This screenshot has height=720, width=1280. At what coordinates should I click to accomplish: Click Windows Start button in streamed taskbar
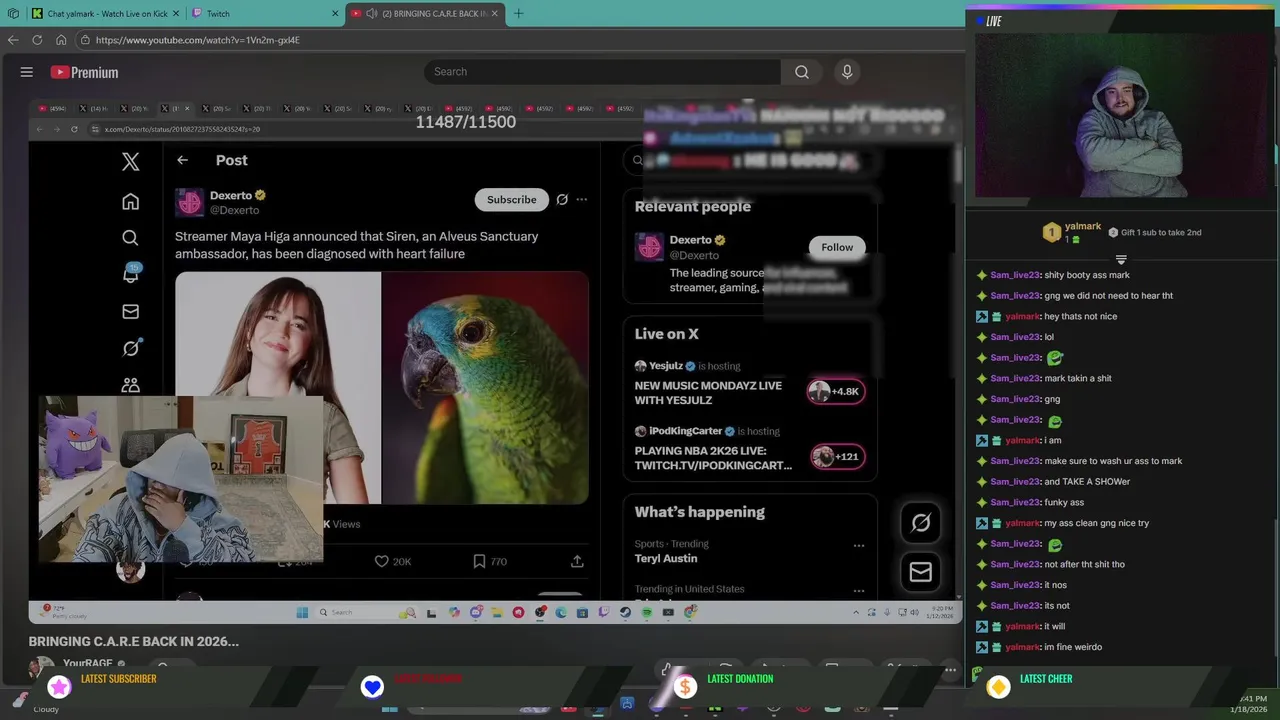(302, 612)
